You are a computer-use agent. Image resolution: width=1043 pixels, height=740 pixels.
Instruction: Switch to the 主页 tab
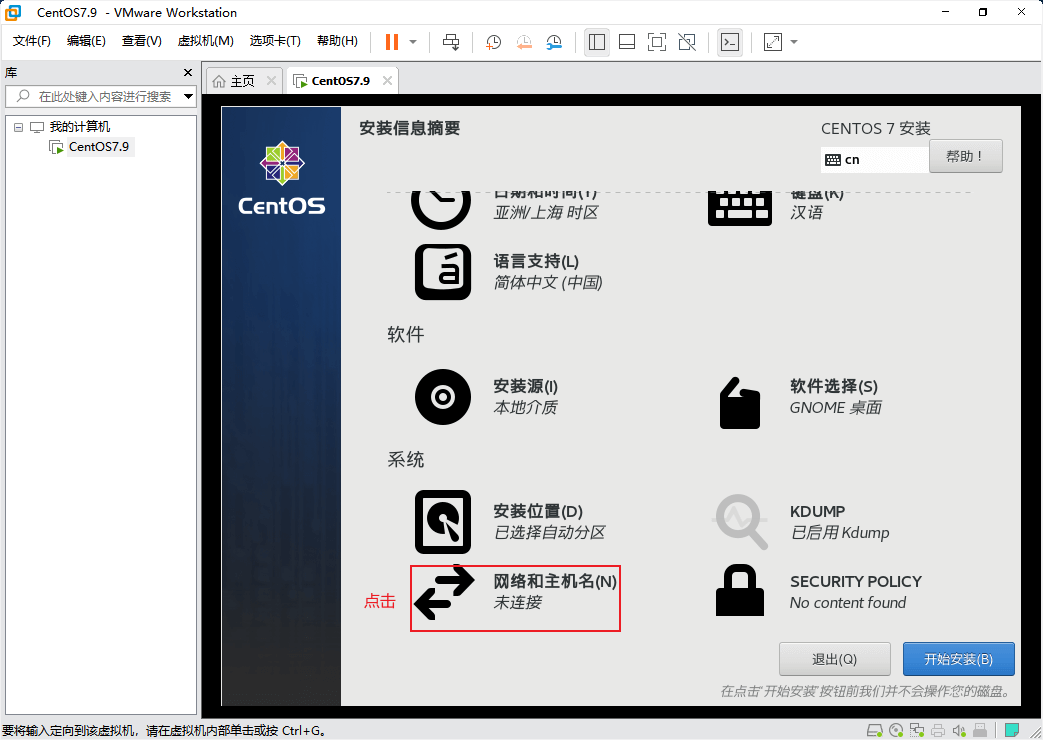tap(242, 81)
